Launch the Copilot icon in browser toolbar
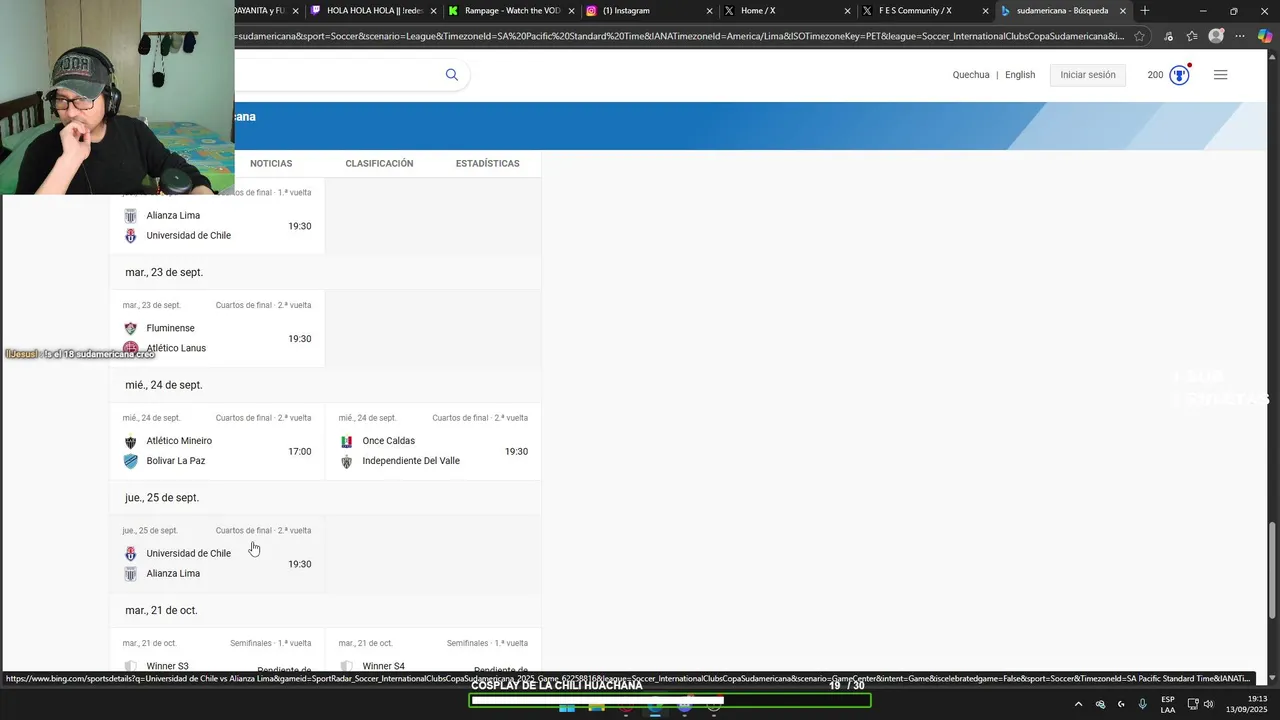Image resolution: width=1280 pixels, height=720 pixels. tap(1265, 36)
